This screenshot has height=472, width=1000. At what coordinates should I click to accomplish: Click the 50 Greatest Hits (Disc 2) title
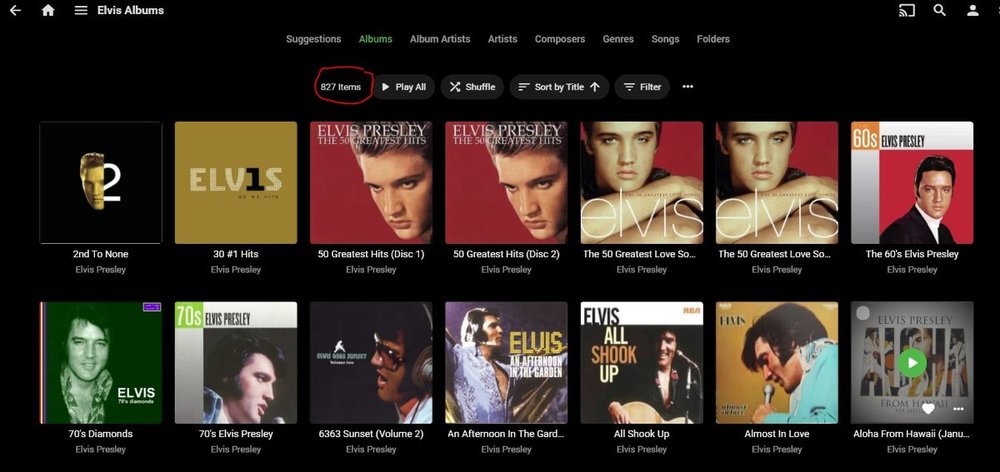506,254
